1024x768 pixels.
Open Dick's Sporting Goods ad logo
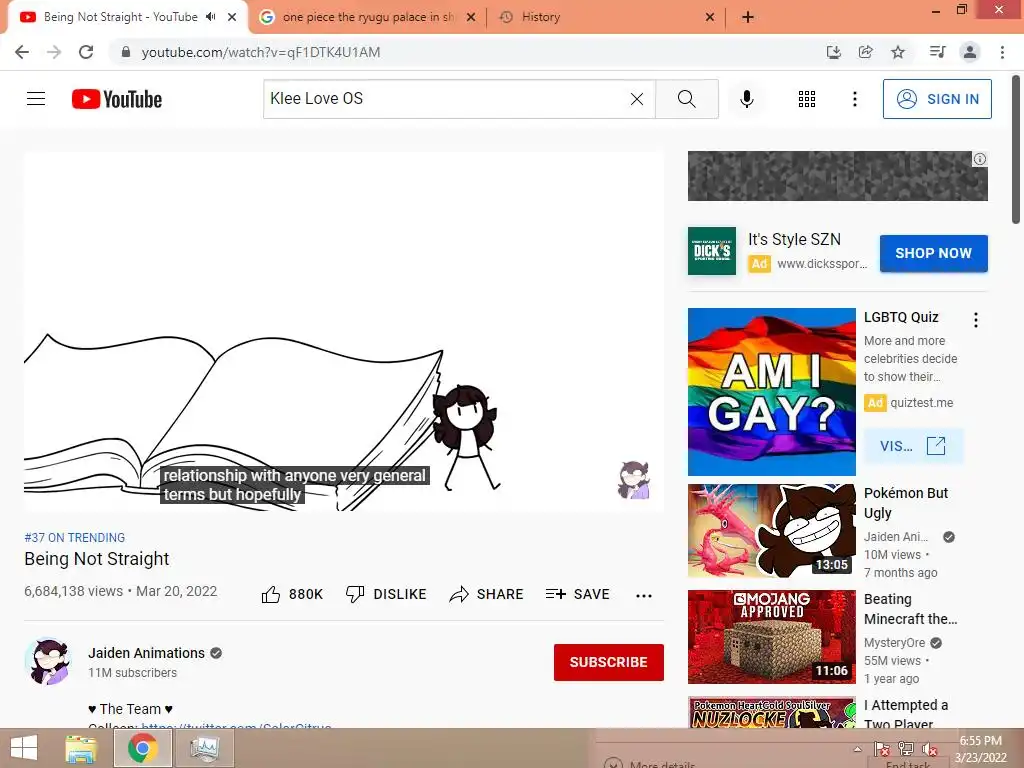(712, 251)
